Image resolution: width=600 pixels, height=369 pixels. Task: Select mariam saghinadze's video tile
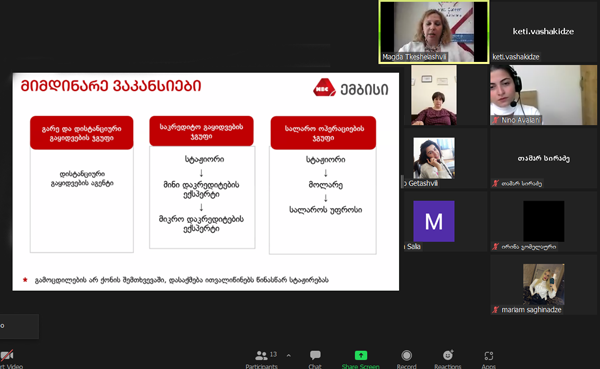pyautogui.click(x=543, y=285)
